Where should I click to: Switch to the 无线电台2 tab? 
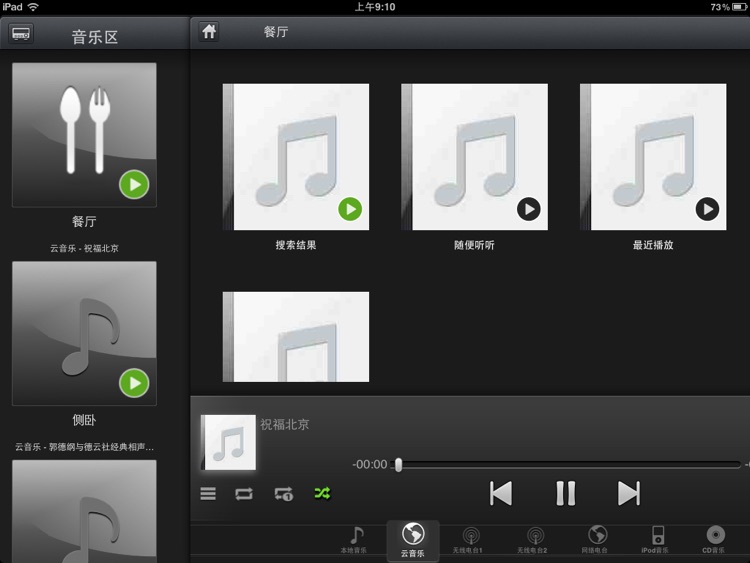point(532,541)
